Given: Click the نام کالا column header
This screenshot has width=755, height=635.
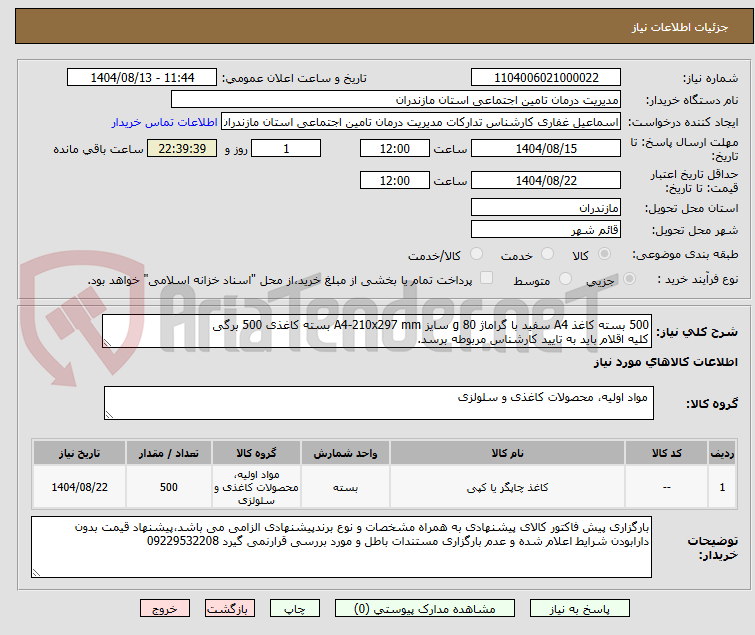Looking at the screenshot, I should tap(508, 453).
